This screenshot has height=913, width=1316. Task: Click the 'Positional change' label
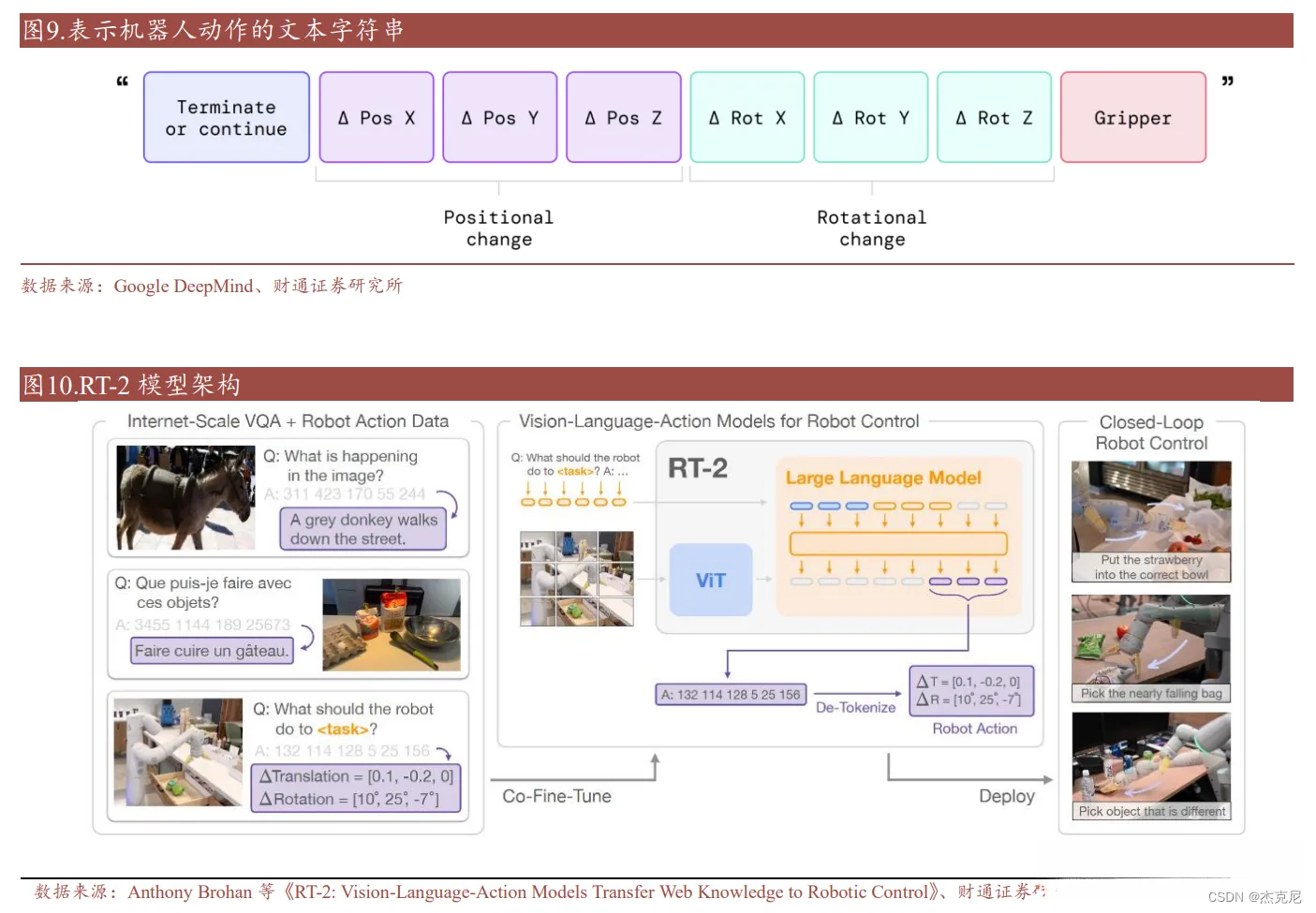point(499,228)
